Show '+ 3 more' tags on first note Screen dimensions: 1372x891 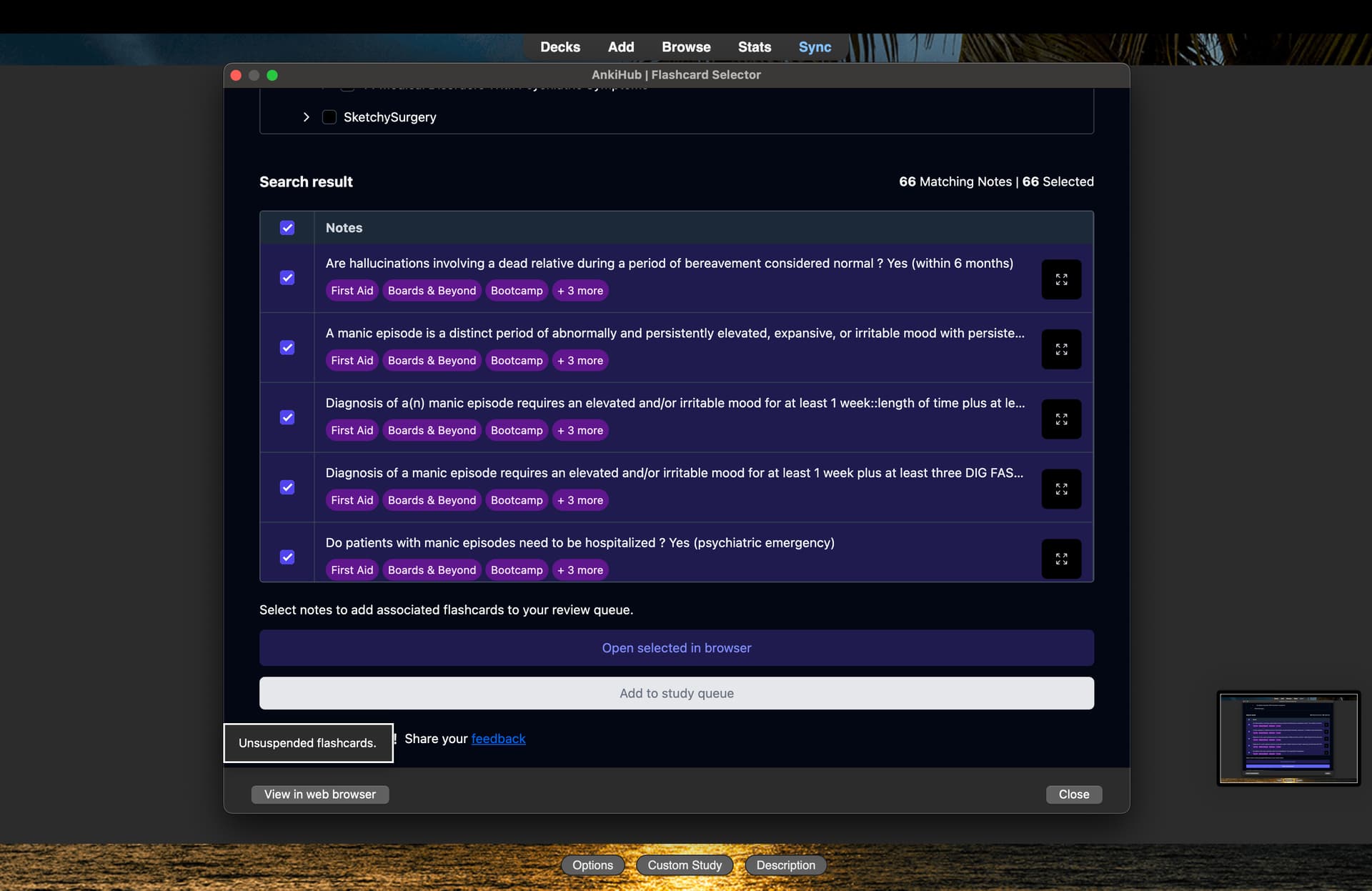[x=580, y=291]
